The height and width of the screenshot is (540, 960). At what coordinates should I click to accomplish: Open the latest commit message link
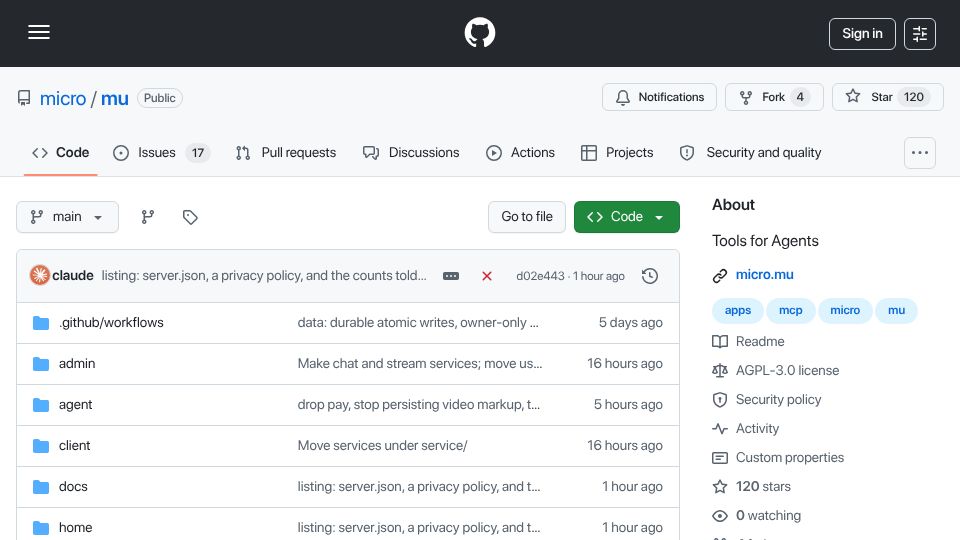pyautogui.click(x=264, y=276)
